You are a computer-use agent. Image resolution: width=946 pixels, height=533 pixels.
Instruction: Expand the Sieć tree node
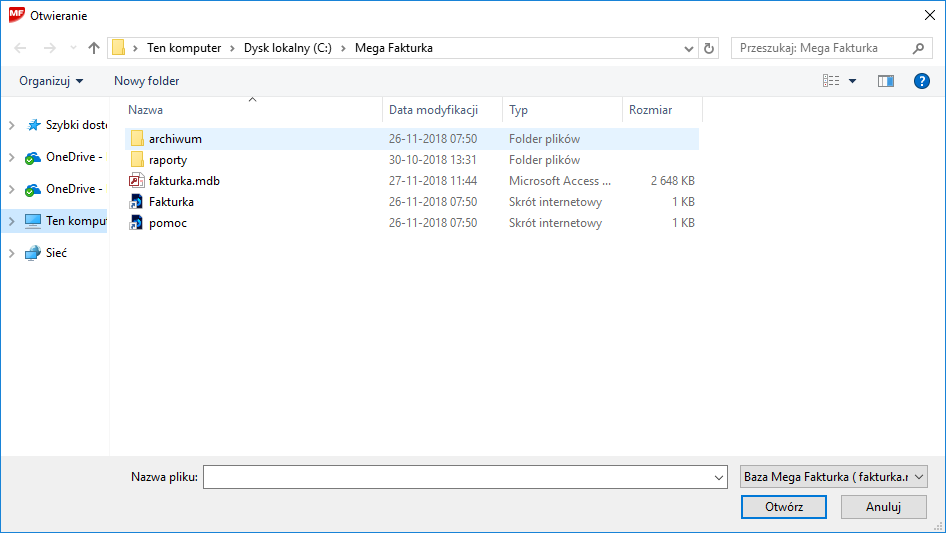click(x=11, y=253)
